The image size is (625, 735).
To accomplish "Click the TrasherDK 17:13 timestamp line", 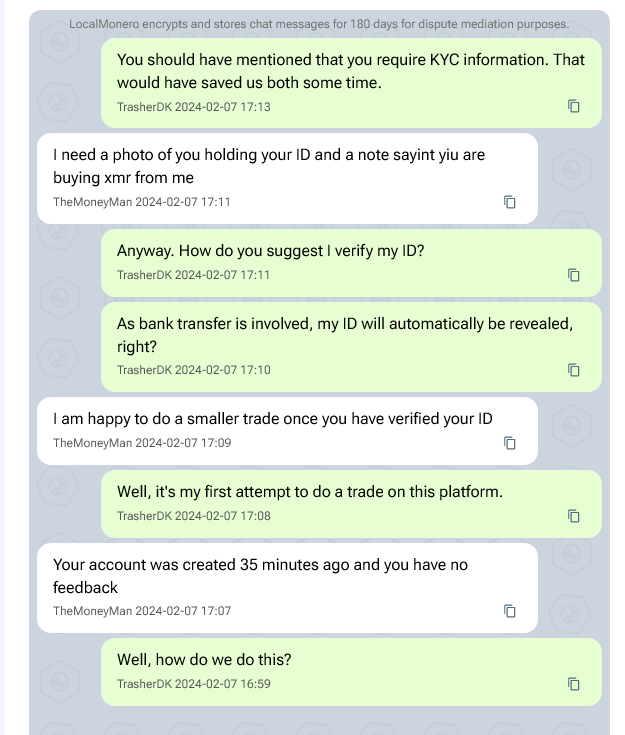I will [x=194, y=107].
